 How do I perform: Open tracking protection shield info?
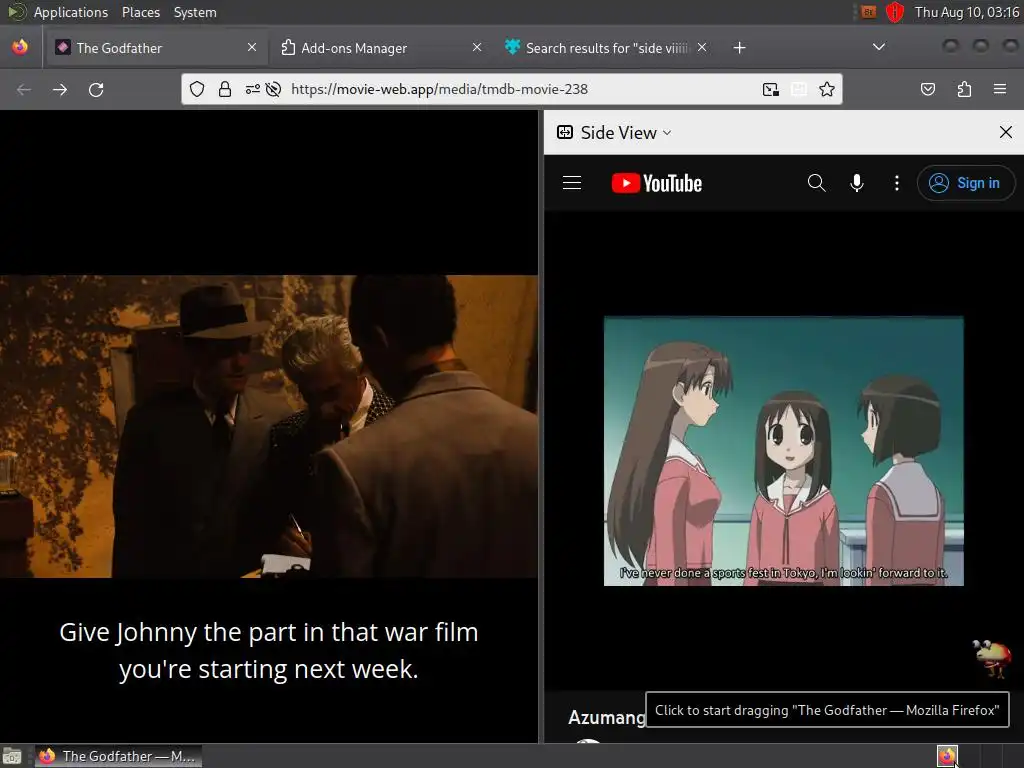[x=197, y=89]
